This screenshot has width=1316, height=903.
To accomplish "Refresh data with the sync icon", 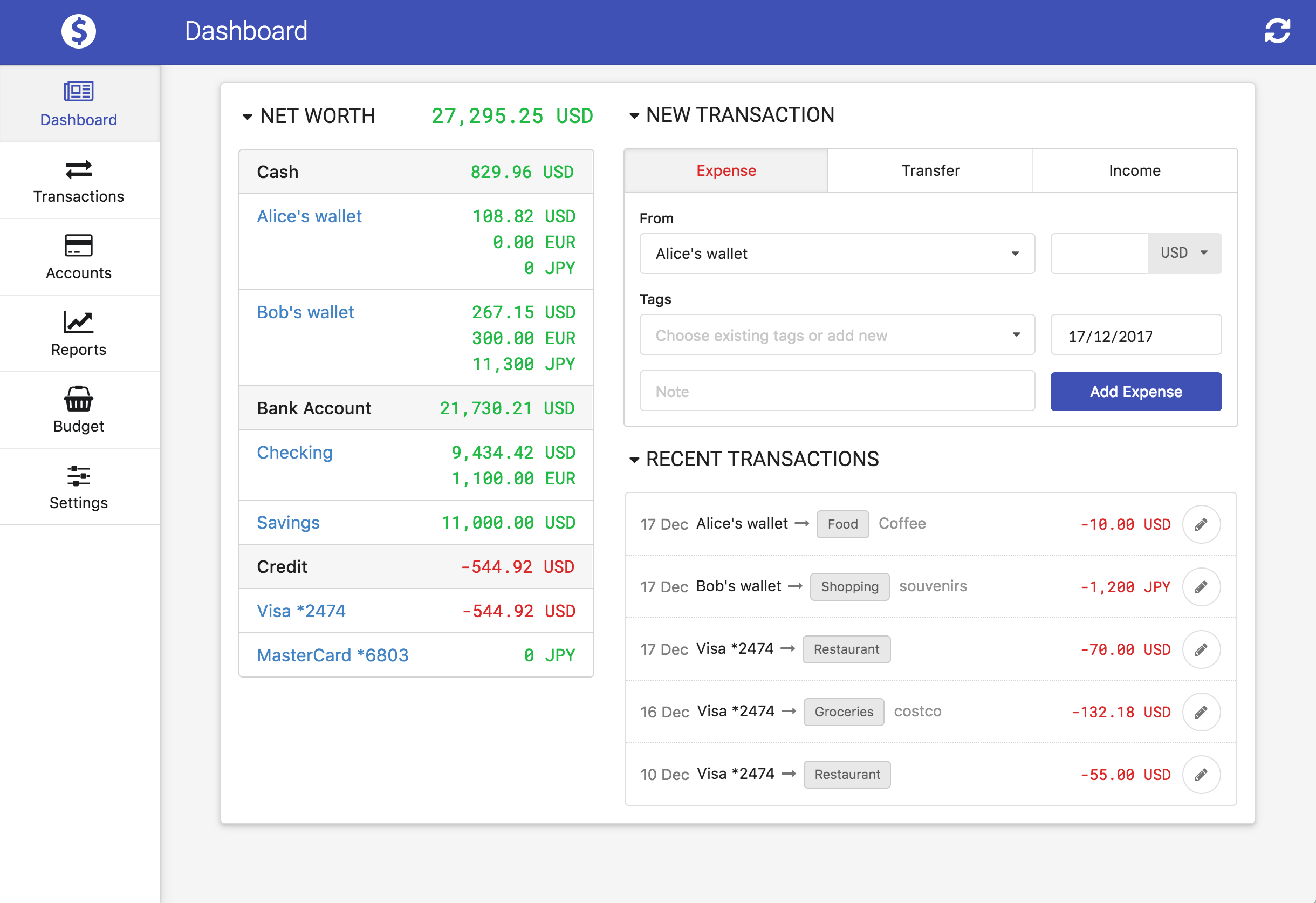I will click(x=1278, y=32).
